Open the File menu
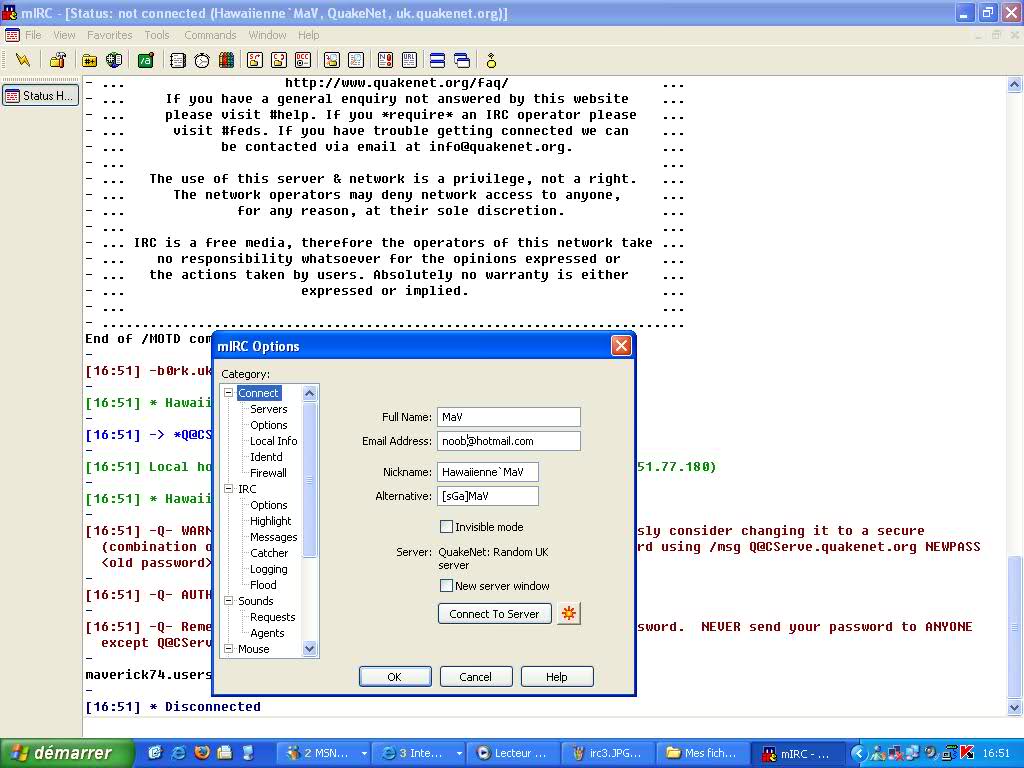Screen dimensions: 1024x768 33,35
